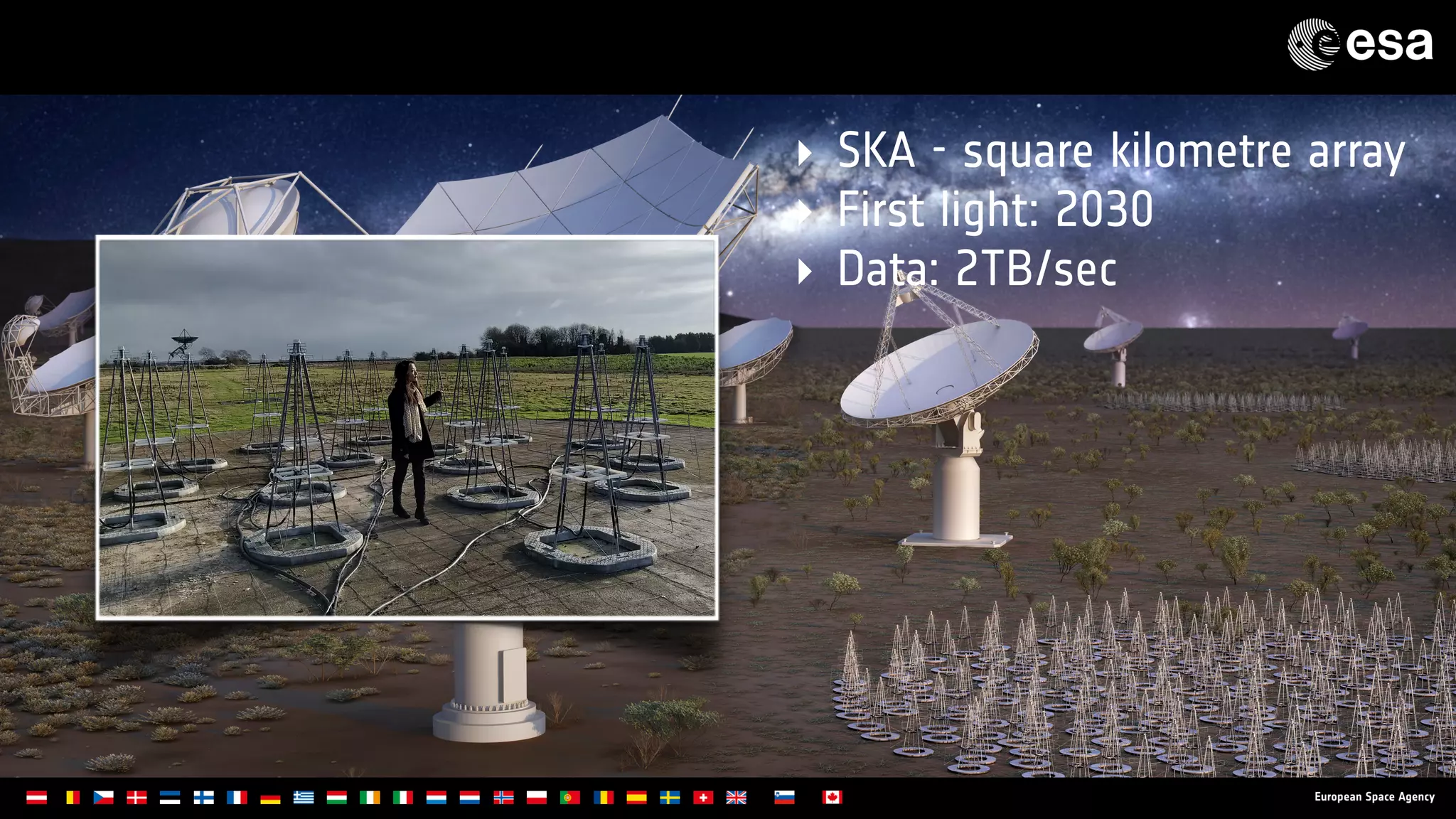Select the Denmark flag icon
The height and width of the screenshot is (819, 1456).
click(x=136, y=798)
